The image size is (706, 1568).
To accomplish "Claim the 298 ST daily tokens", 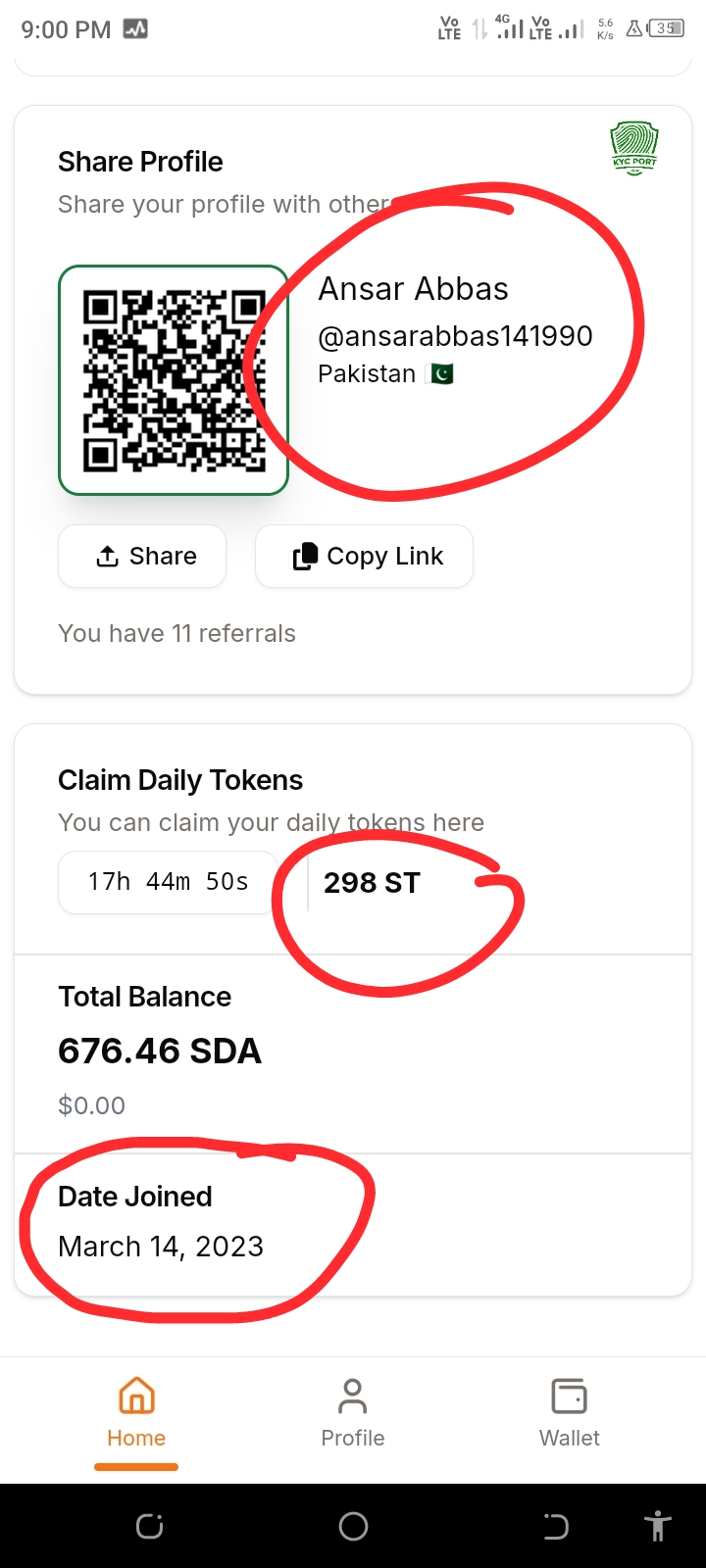I will coord(372,883).
